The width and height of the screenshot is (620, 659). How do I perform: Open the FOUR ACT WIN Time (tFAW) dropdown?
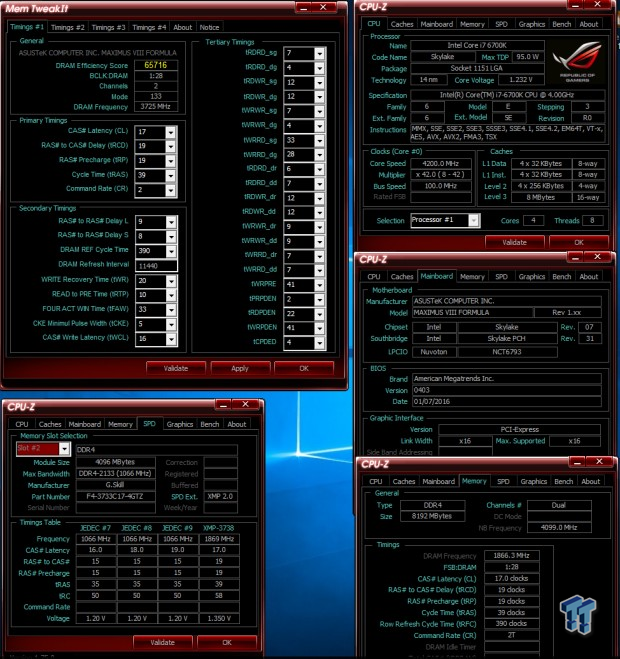[171, 309]
